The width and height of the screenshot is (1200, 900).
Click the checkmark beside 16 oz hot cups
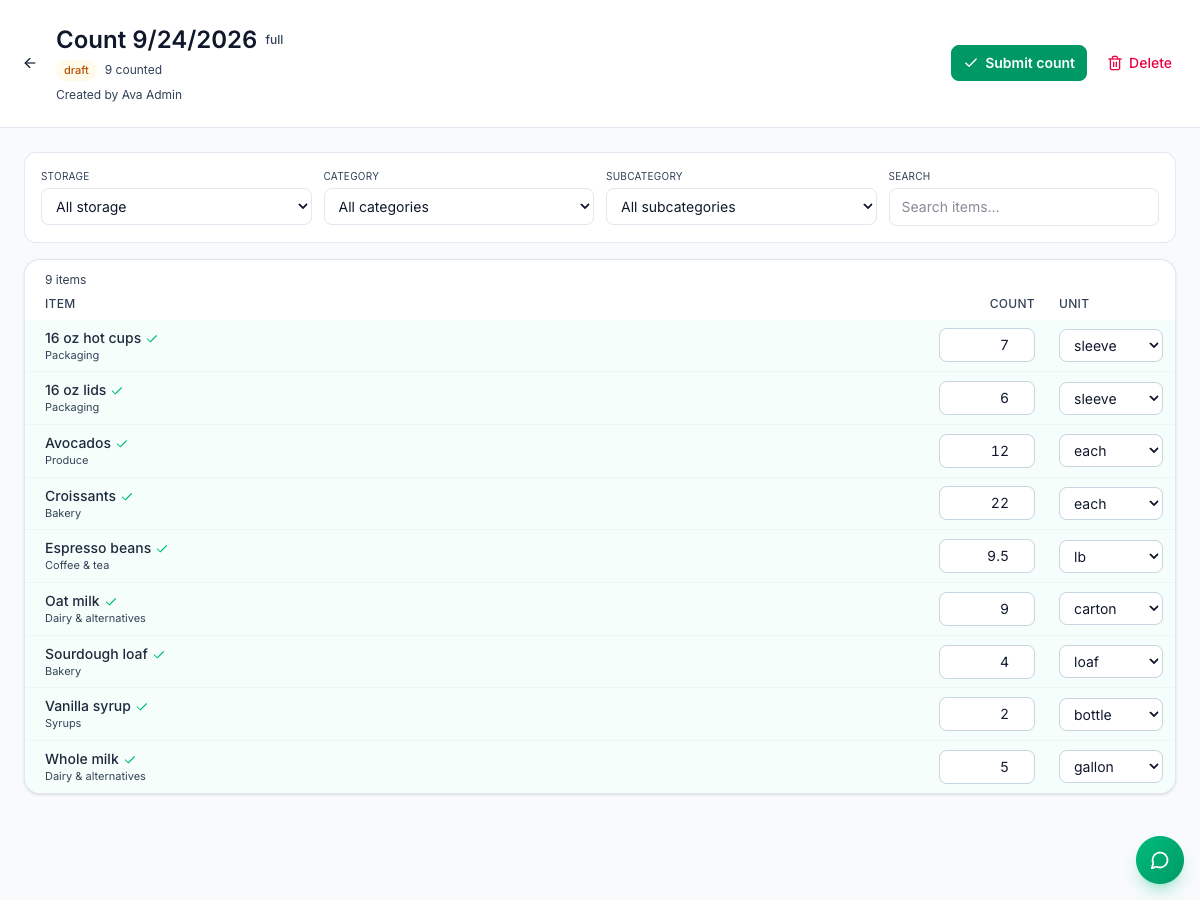152,339
